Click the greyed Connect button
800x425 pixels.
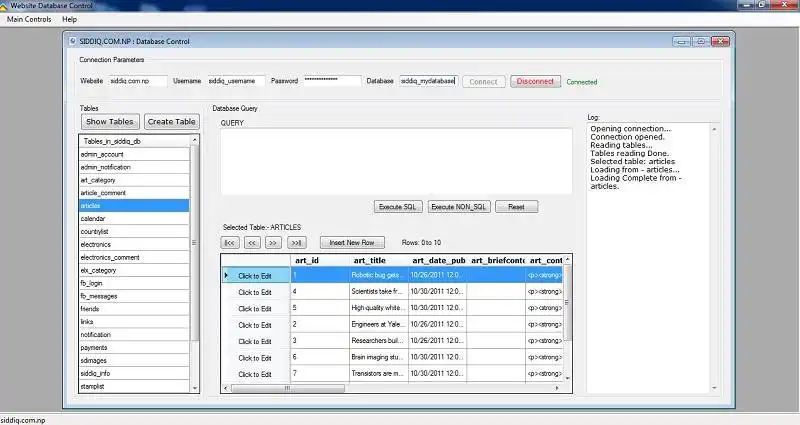(484, 82)
